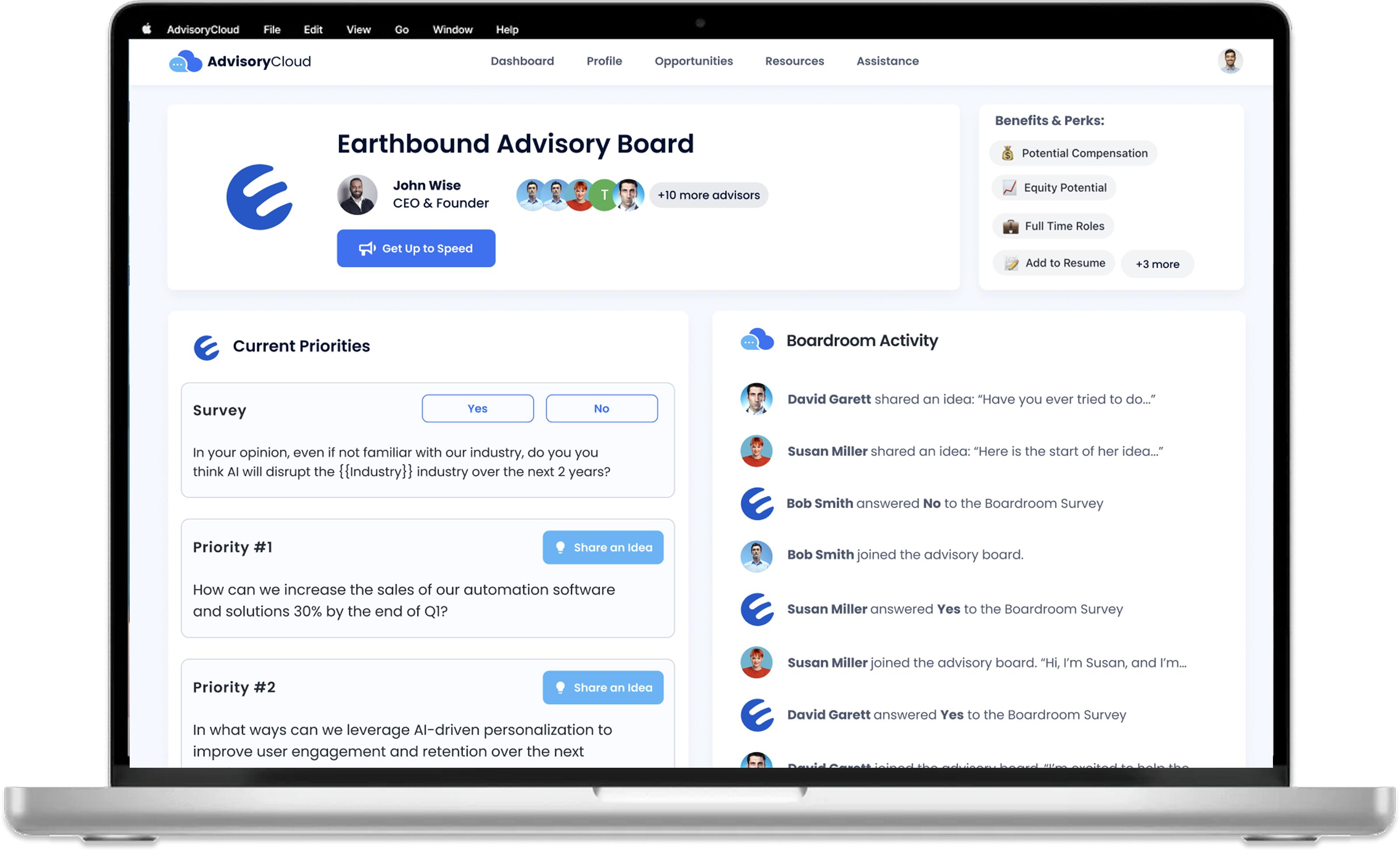
Task: Open David Garett's shared idea entry
Action: pyautogui.click(x=971, y=399)
